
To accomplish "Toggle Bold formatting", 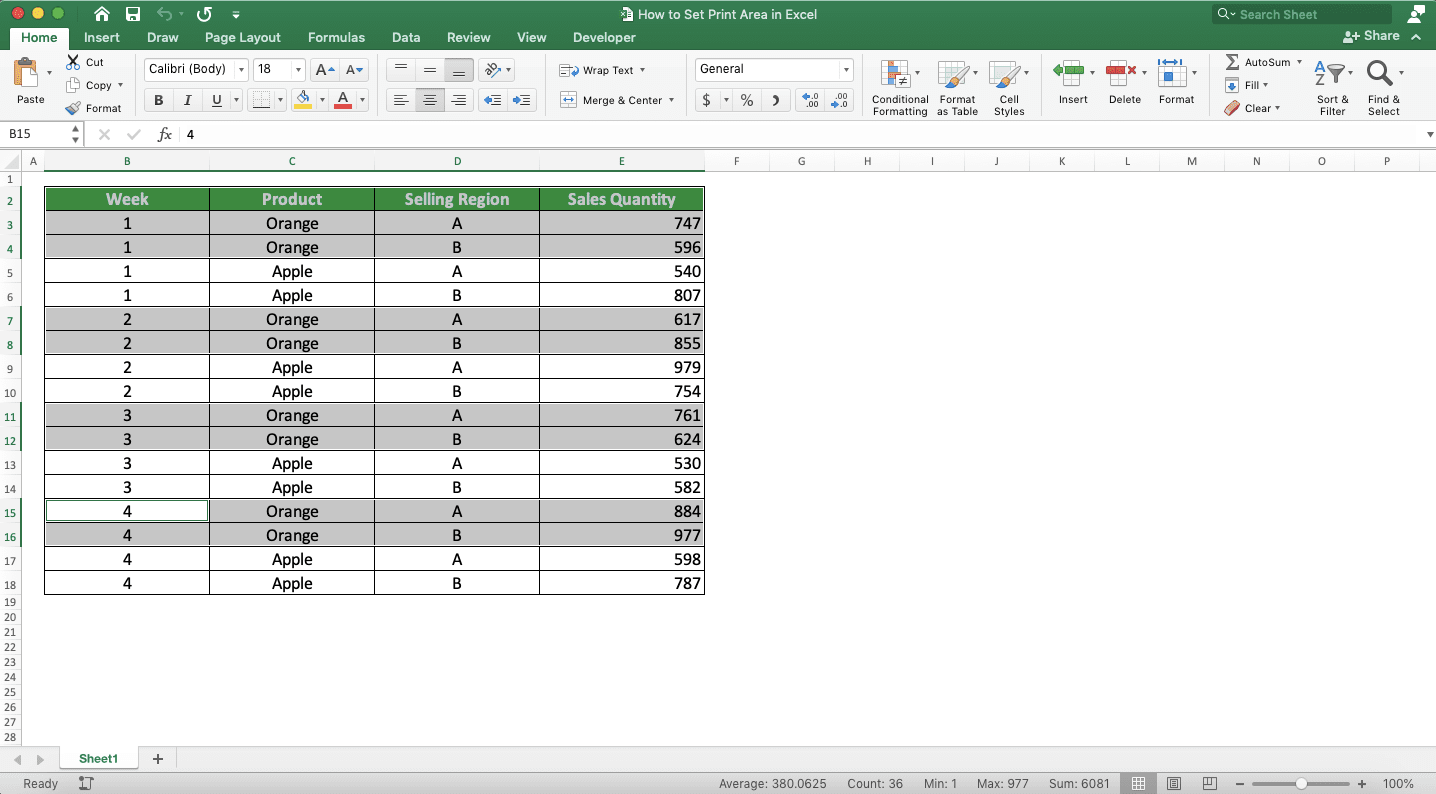I will click(158, 100).
